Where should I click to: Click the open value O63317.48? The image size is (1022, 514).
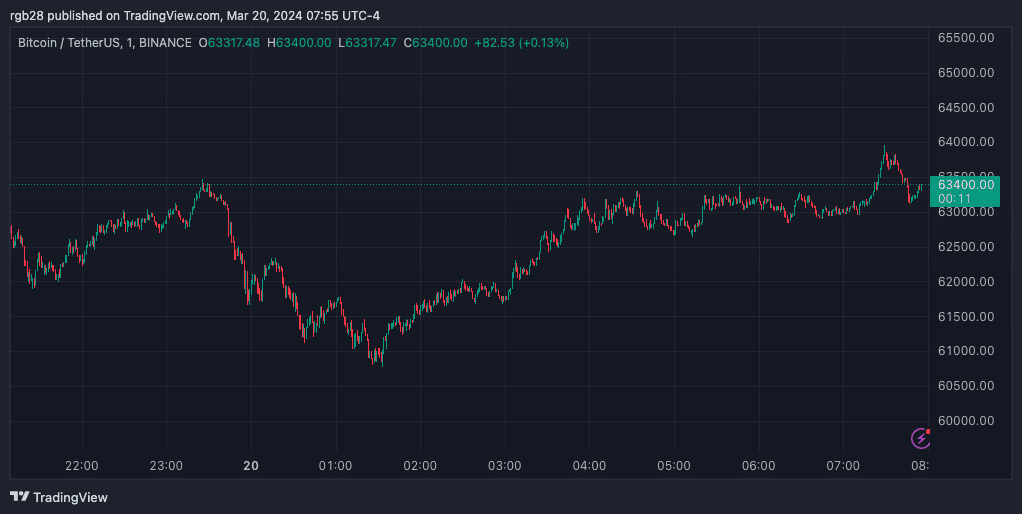point(229,43)
